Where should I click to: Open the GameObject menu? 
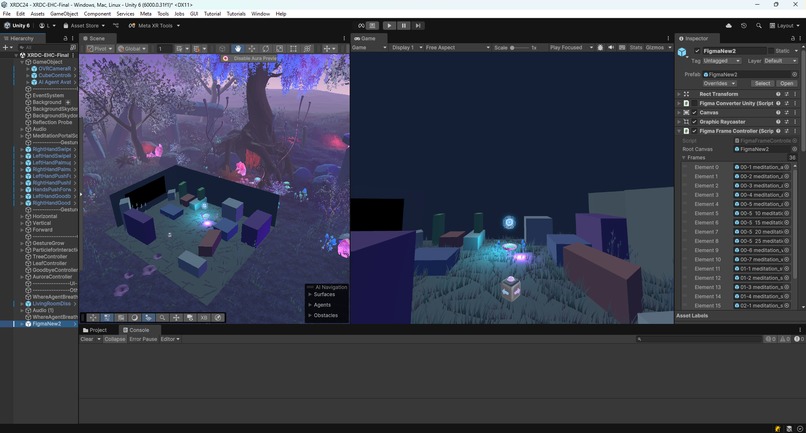64,14
